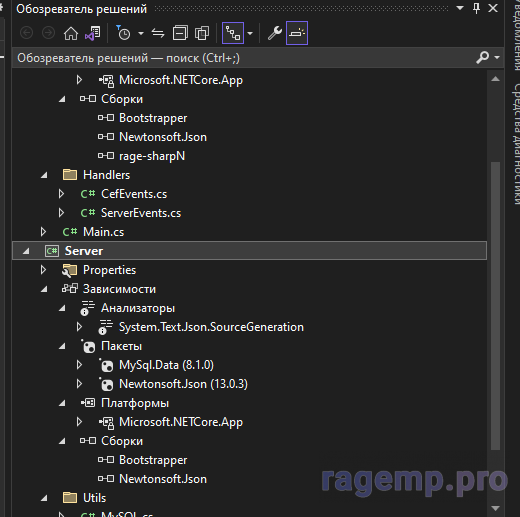Select the Newtonsoft.Json (13.0.3) package
Viewport: 520px width, 517px height.
183,384
